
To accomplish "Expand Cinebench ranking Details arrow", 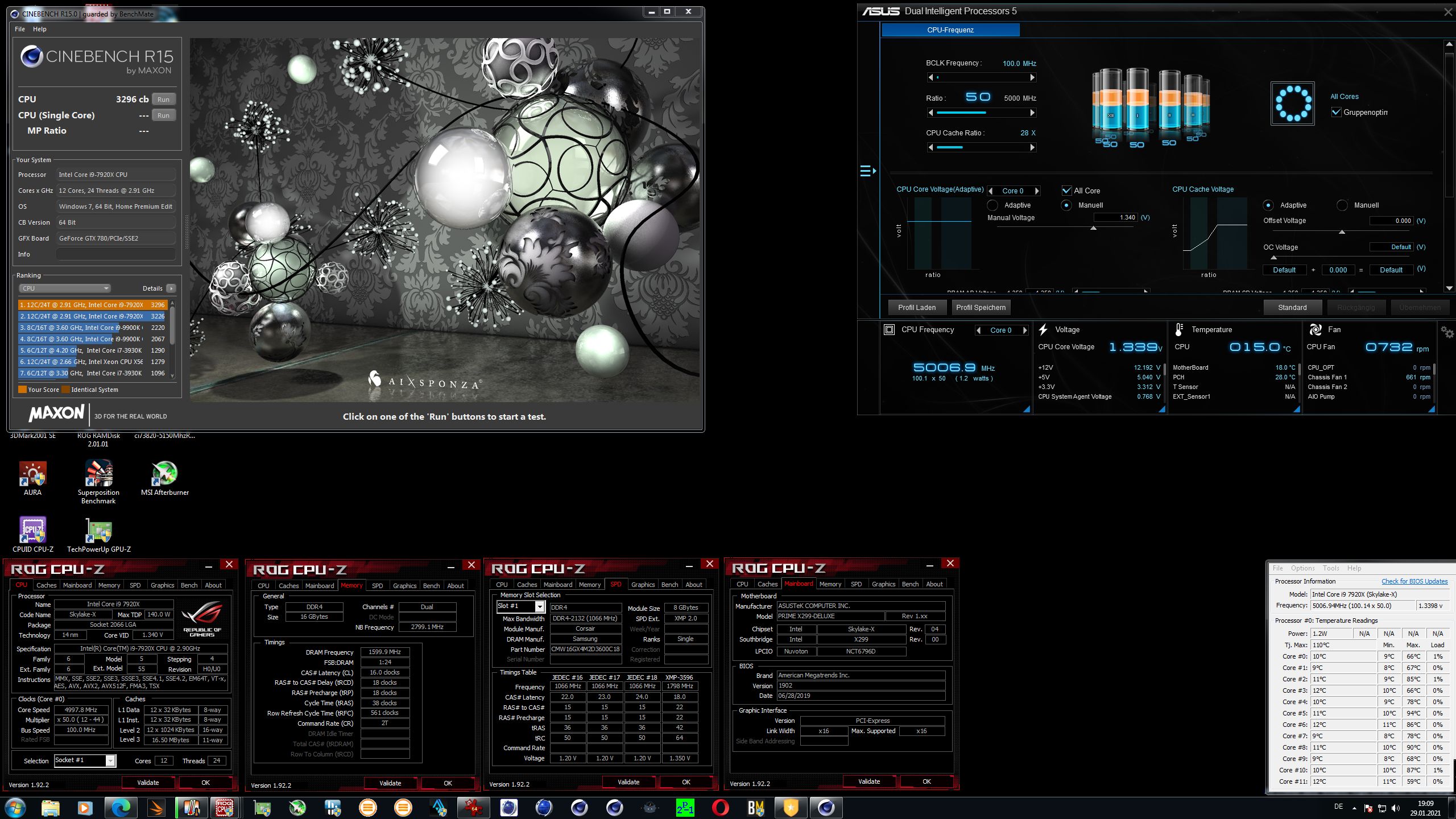I will coord(171,288).
